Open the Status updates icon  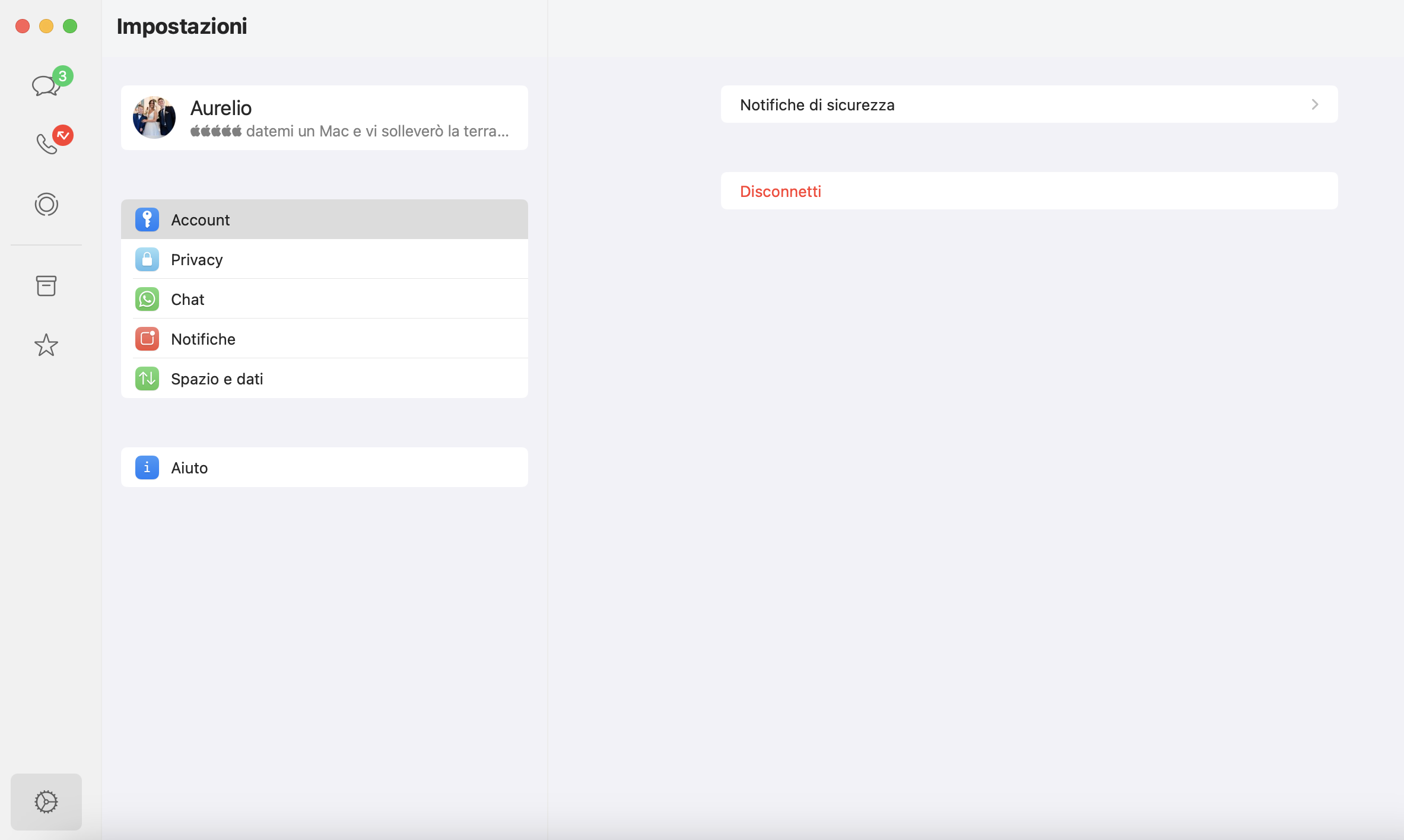point(46,204)
